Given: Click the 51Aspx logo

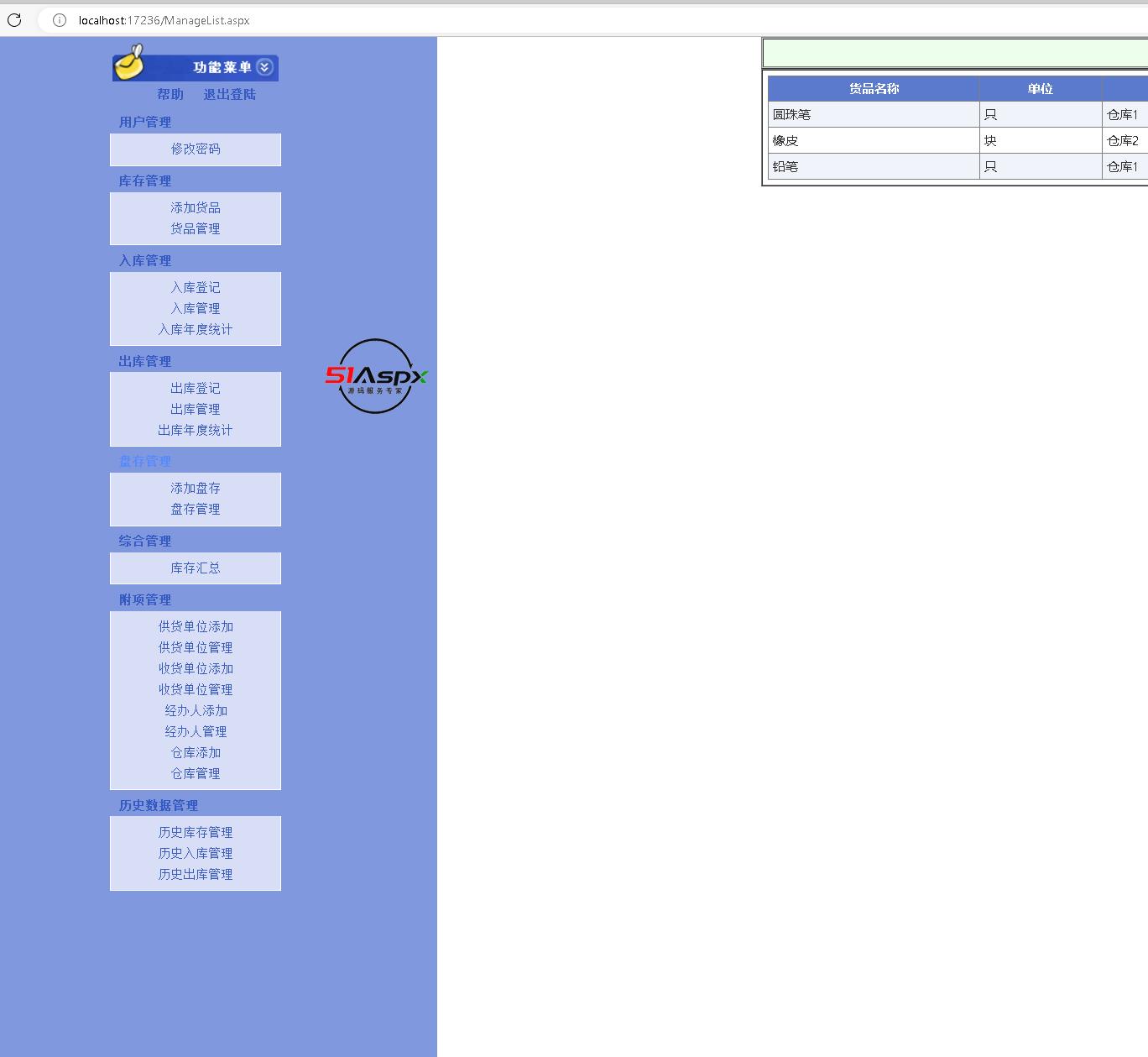Looking at the screenshot, I should (x=376, y=376).
